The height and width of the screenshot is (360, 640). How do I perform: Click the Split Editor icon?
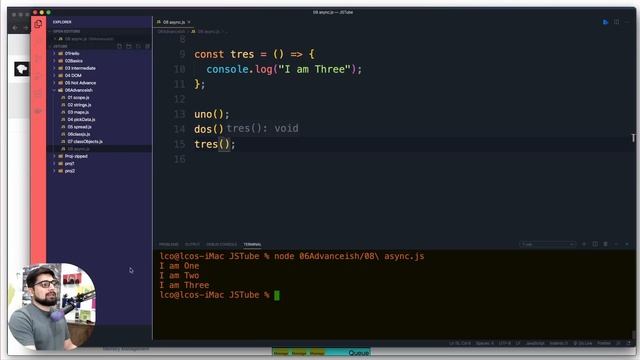(616, 22)
